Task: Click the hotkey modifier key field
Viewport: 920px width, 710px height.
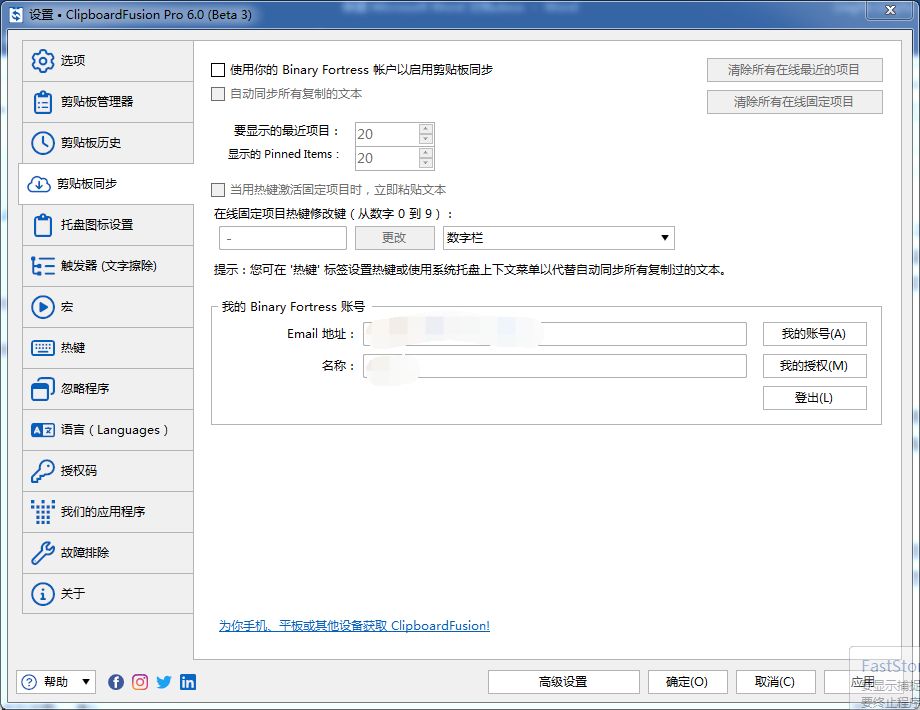Action: coord(283,238)
